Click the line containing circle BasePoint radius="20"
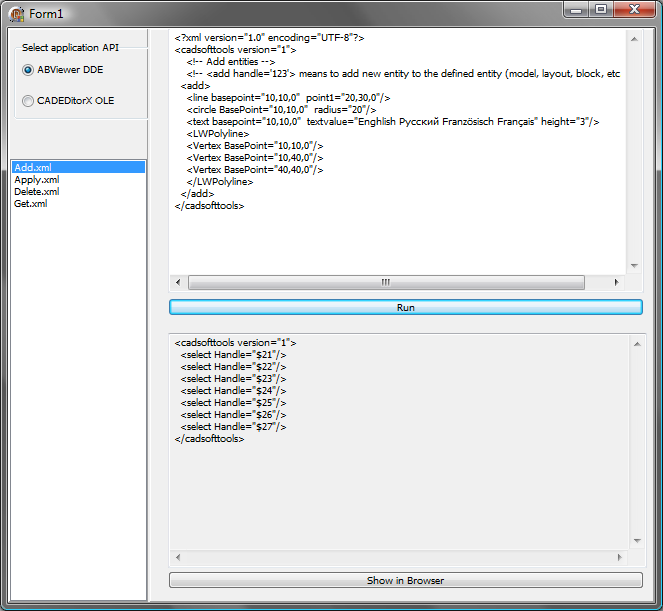This screenshot has height=611, width=663. [x=281, y=110]
